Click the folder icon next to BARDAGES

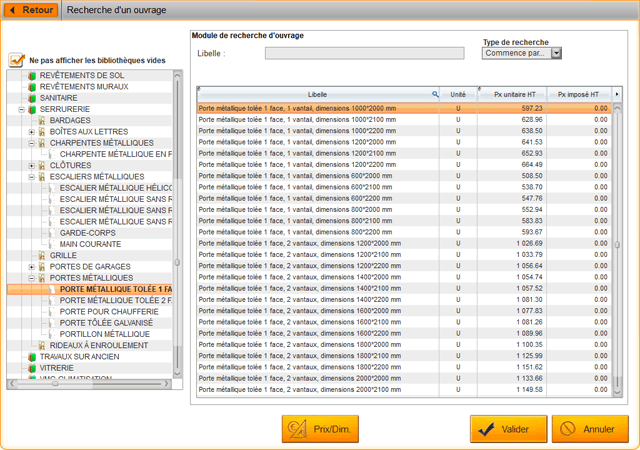point(42,120)
